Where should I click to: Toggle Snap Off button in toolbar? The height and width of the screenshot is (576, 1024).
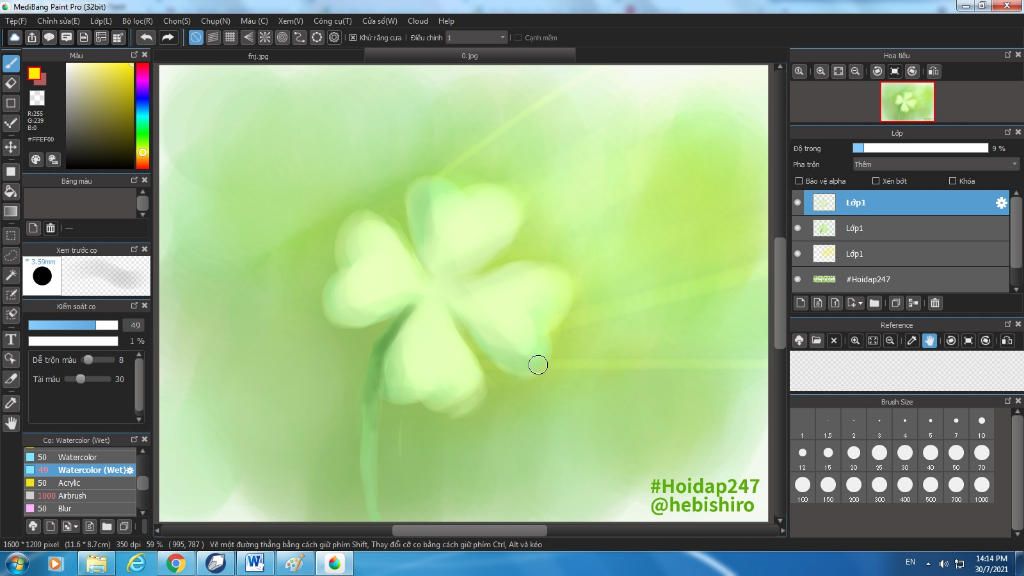pyautogui.click(x=196, y=37)
